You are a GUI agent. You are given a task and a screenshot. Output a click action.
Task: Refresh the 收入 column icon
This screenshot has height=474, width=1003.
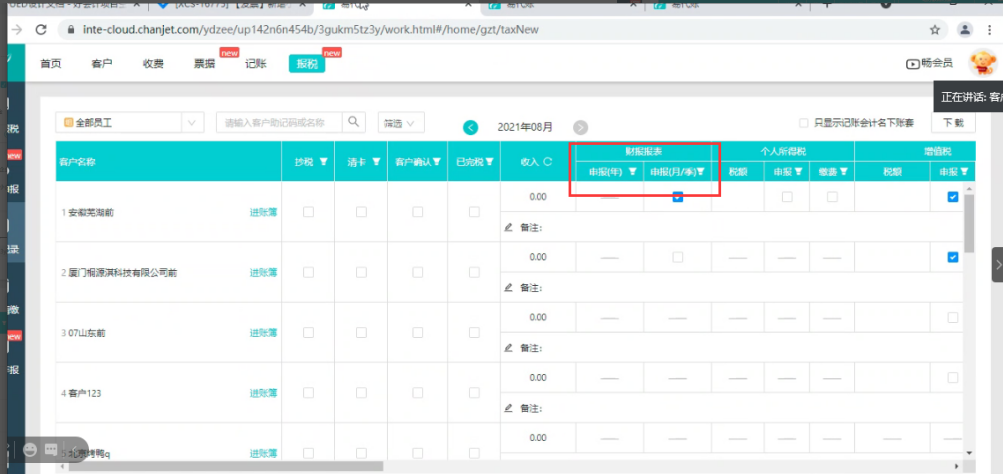pos(548,162)
